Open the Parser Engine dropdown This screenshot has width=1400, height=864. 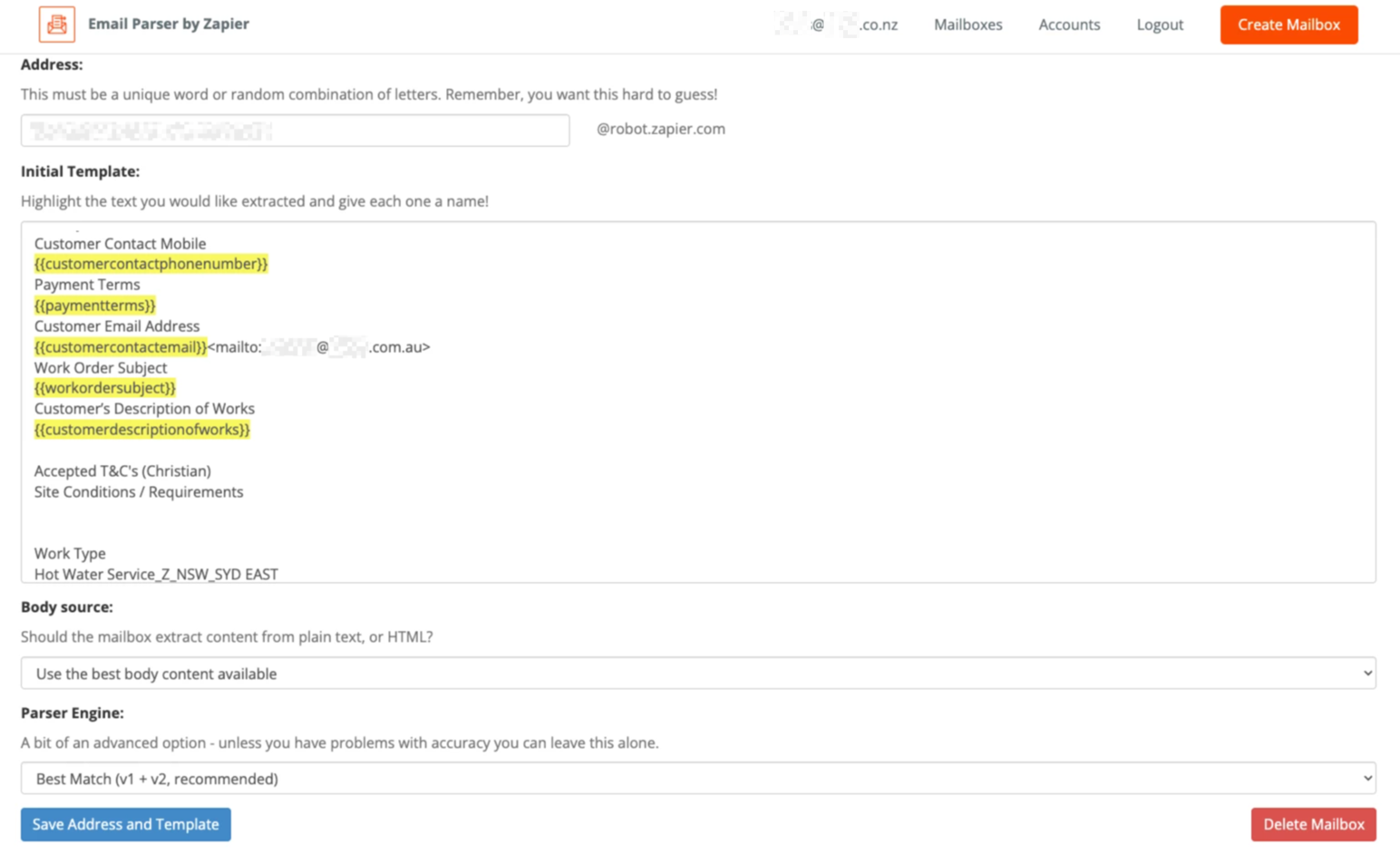pos(697,779)
